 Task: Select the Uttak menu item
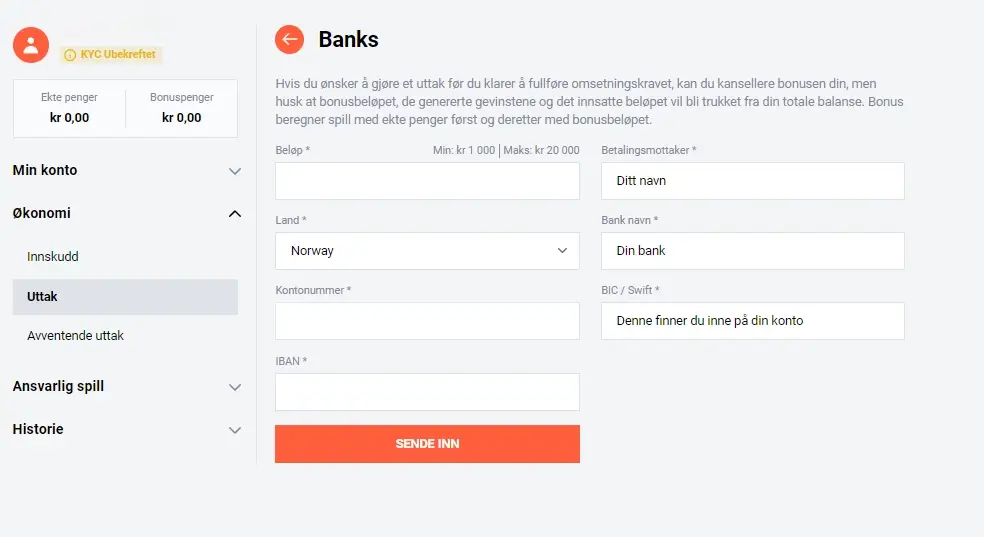coord(125,297)
